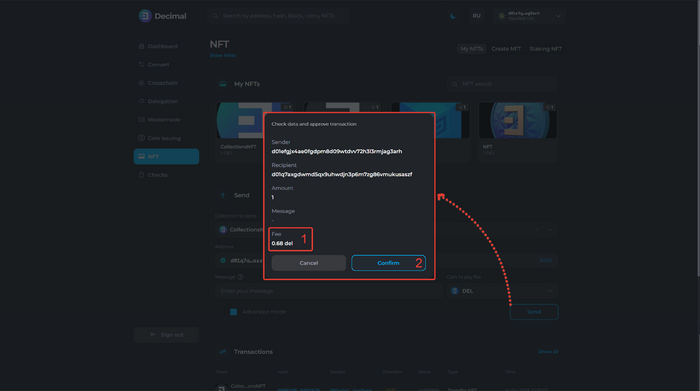This screenshot has height=391, width=700.
Task: Switch to Staking NFT tab
Action: [x=545, y=49]
